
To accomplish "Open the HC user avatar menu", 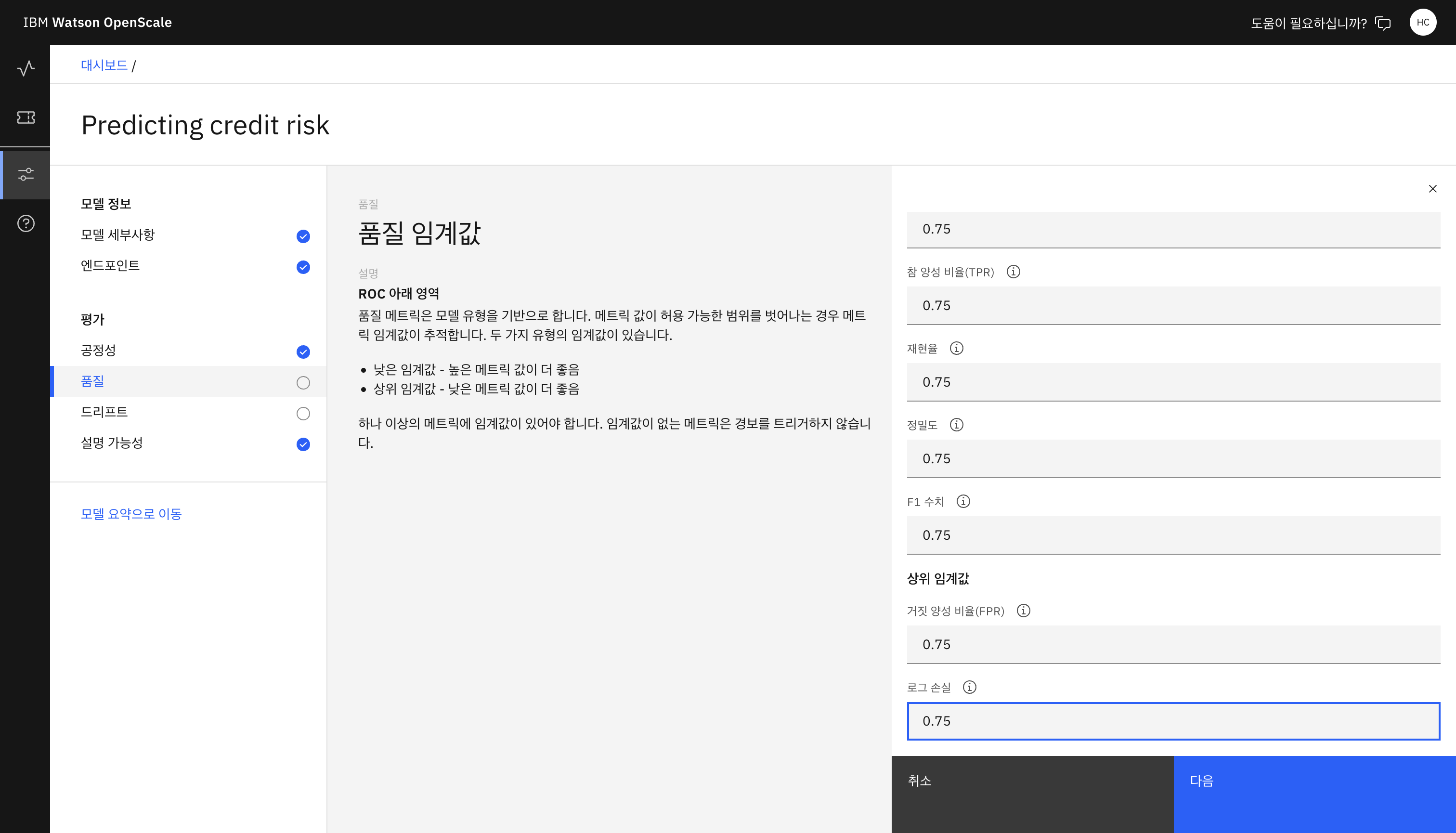I will click(1423, 22).
